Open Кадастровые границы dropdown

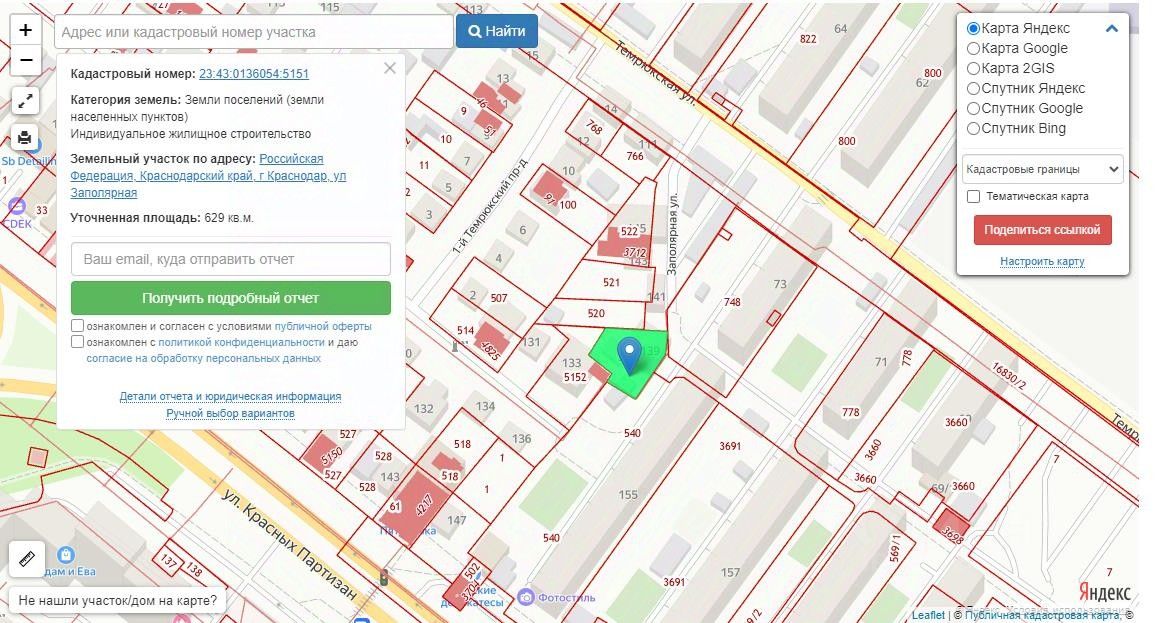(x=1043, y=169)
